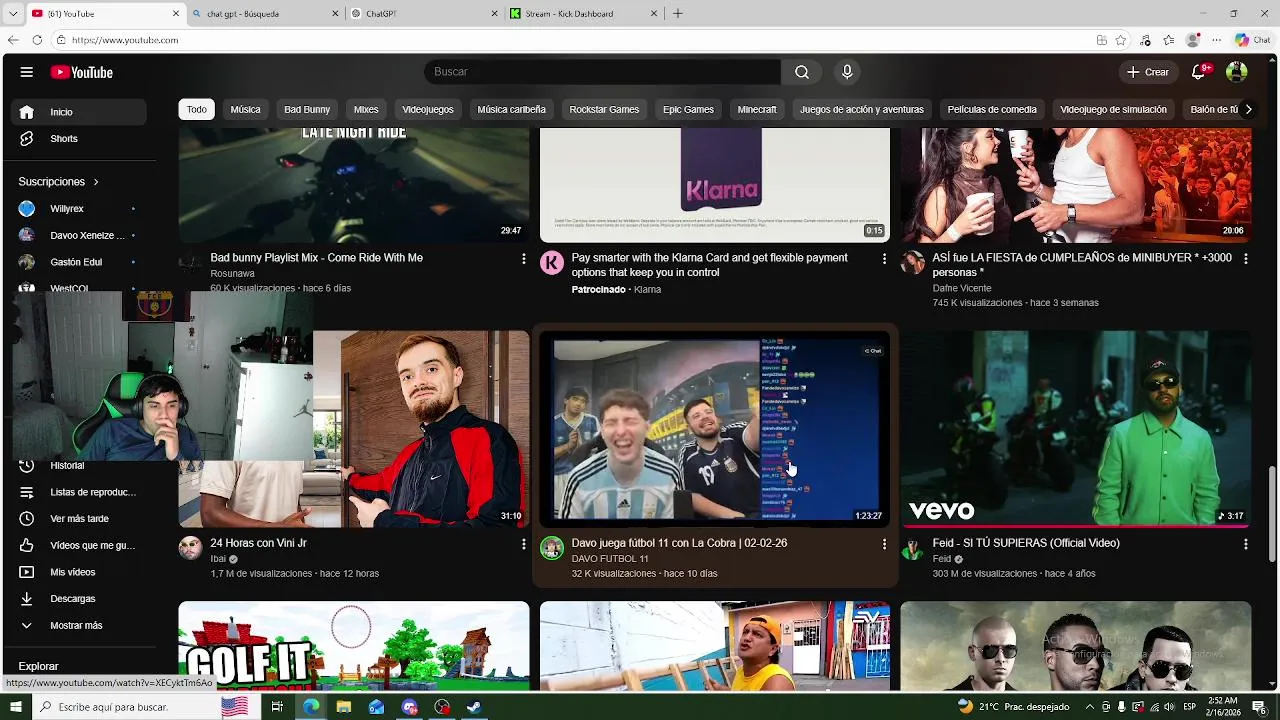Image resolution: width=1280 pixels, height=720 pixels.
Task: Switch to chat gpt - Búsqueda tab
Action: (x=263, y=14)
